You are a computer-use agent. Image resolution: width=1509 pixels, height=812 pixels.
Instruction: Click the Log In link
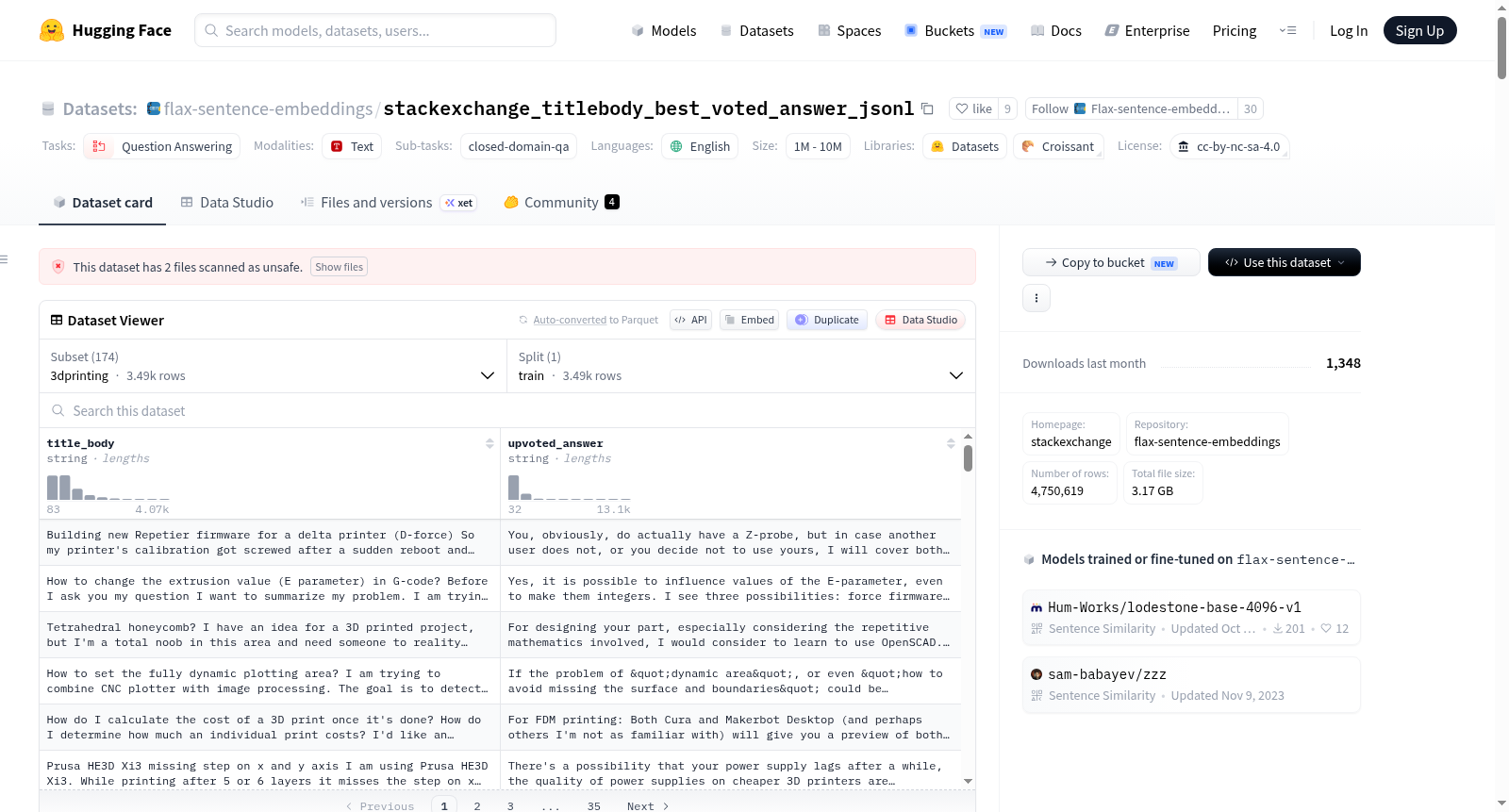[x=1349, y=30]
